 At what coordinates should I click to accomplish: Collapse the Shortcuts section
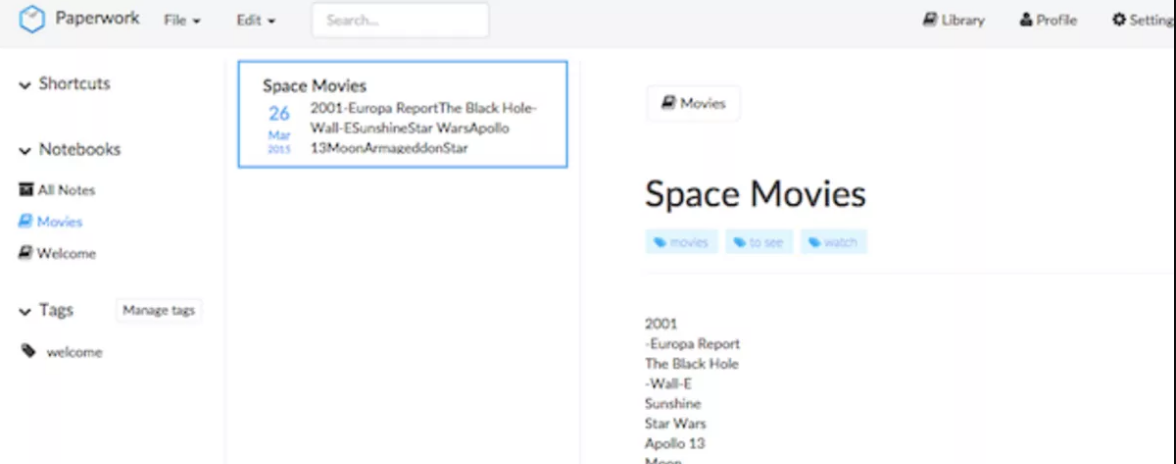[64, 84]
